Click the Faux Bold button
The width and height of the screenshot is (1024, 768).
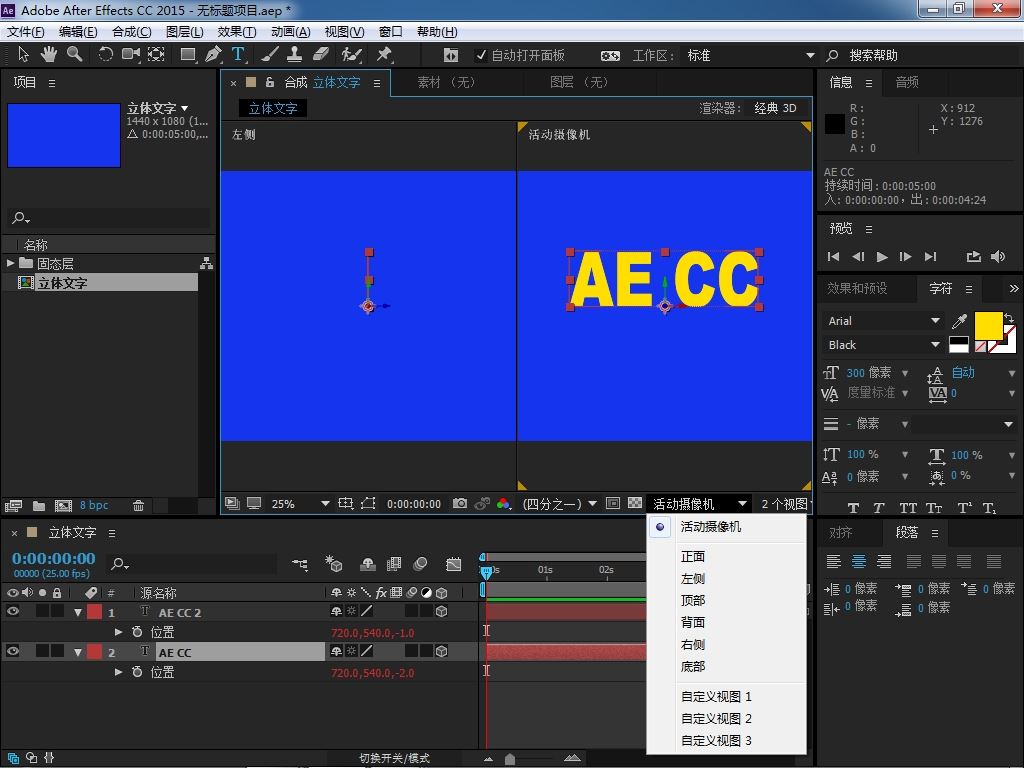[853, 508]
